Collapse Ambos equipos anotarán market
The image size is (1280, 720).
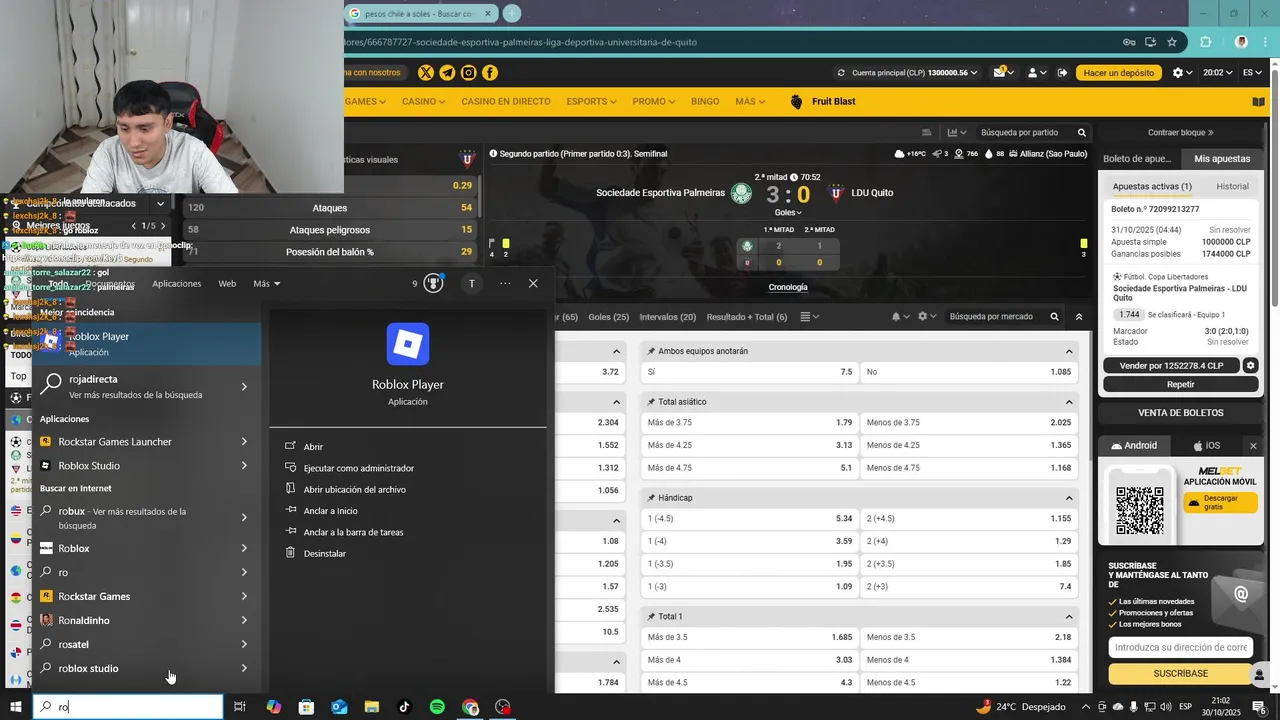tap(1069, 351)
